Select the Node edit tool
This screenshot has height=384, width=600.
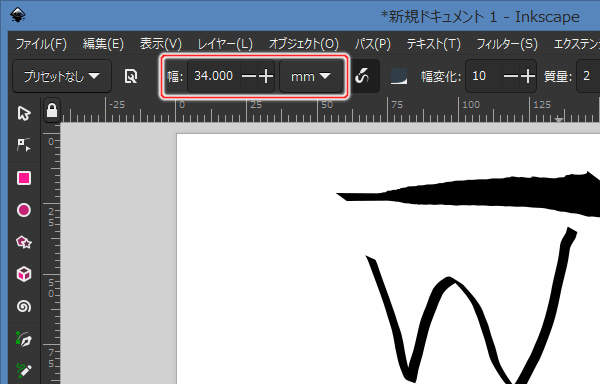click(24, 145)
